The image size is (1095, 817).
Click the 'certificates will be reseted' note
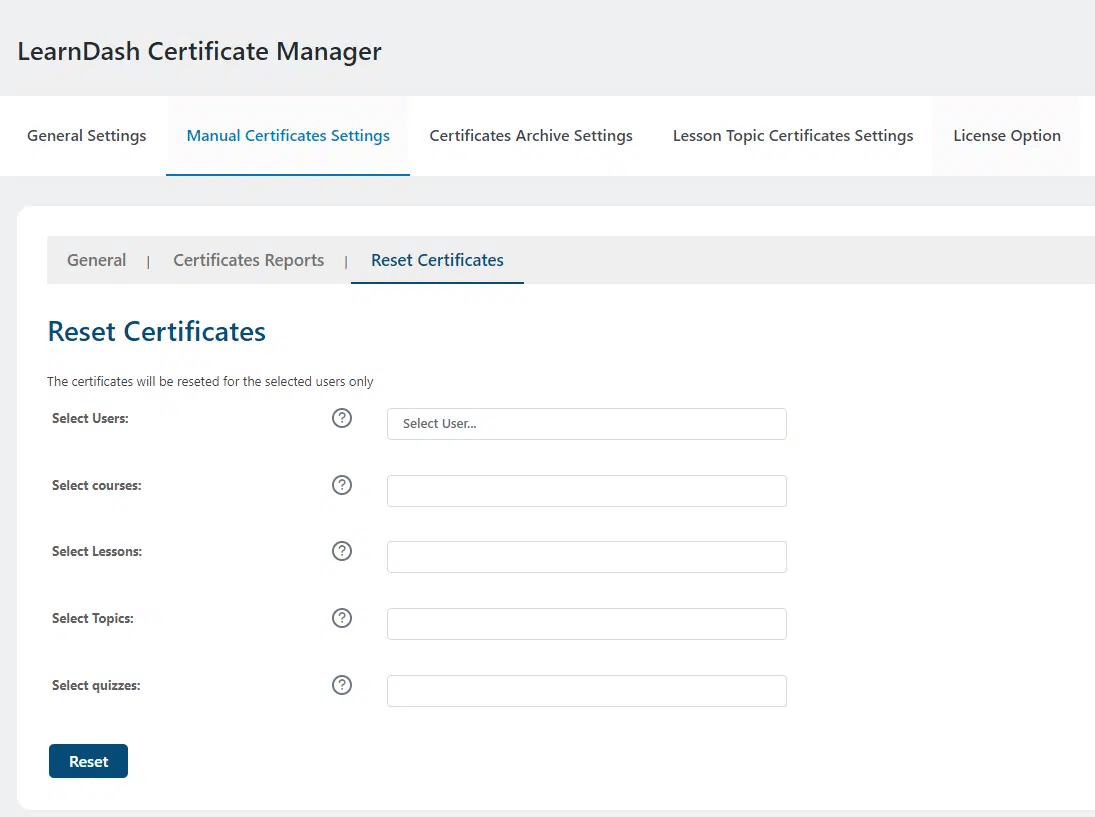pos(210,381)
